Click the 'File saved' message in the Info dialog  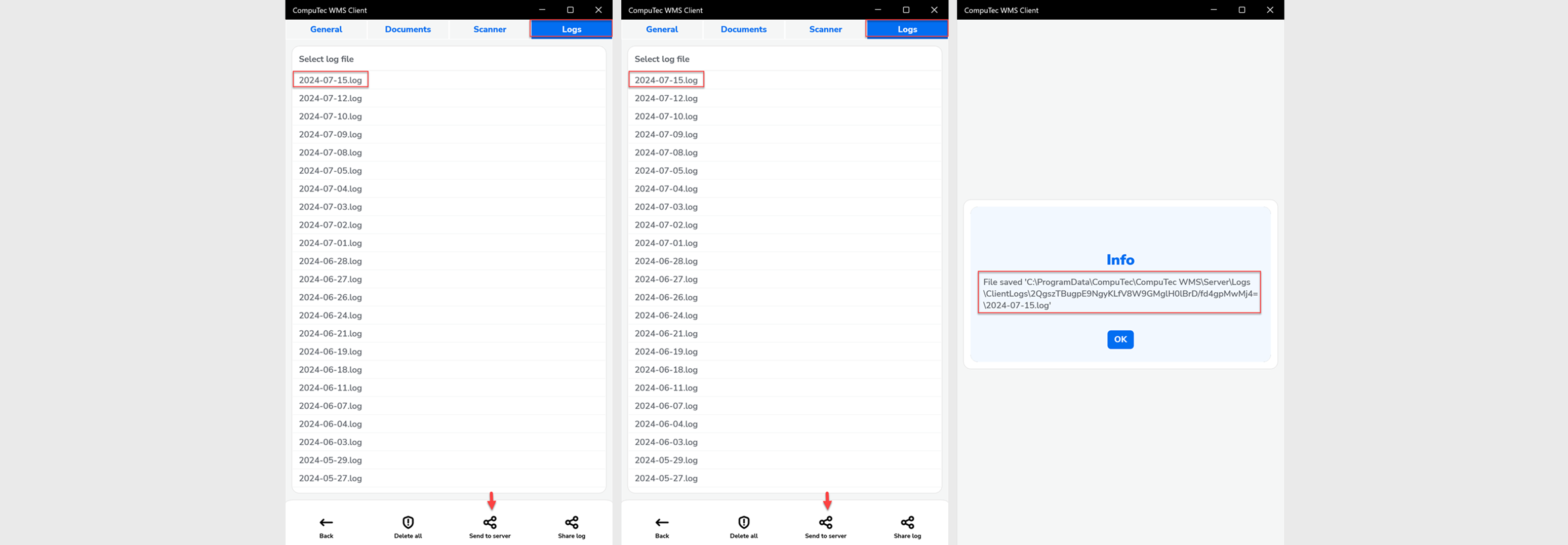[x=1119, y=293]
